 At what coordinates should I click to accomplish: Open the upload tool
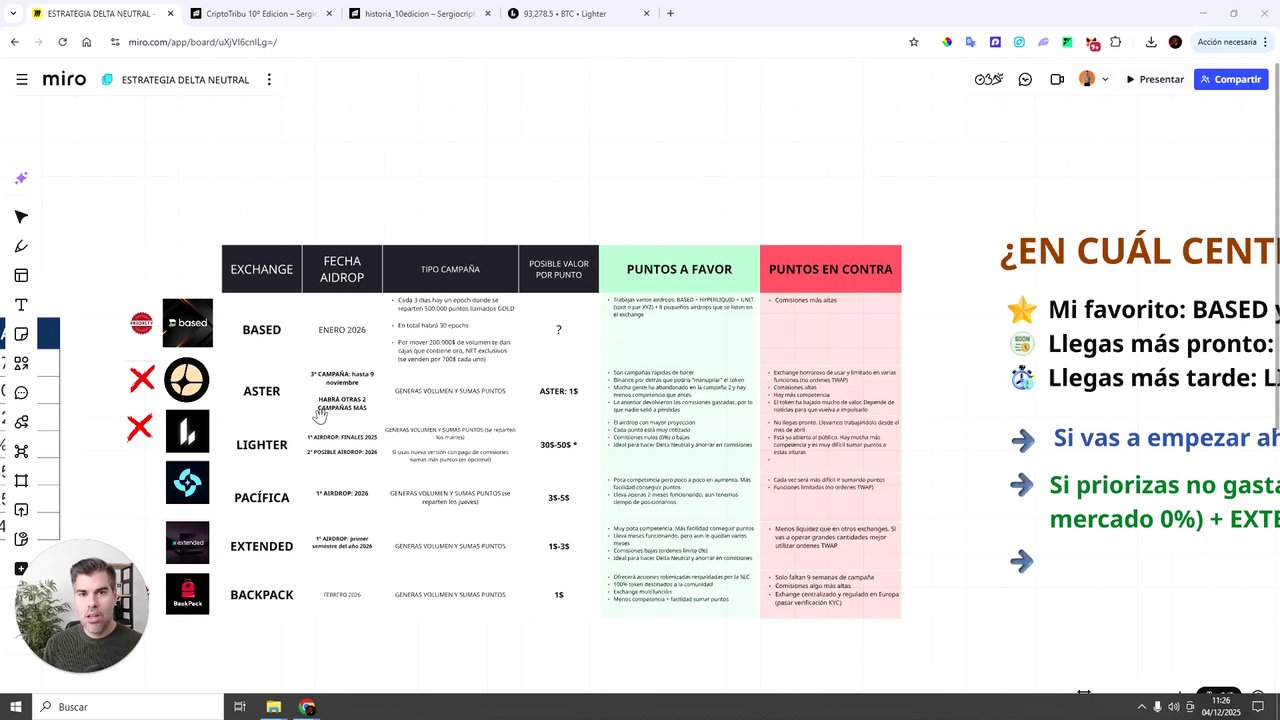pos(21,510)
